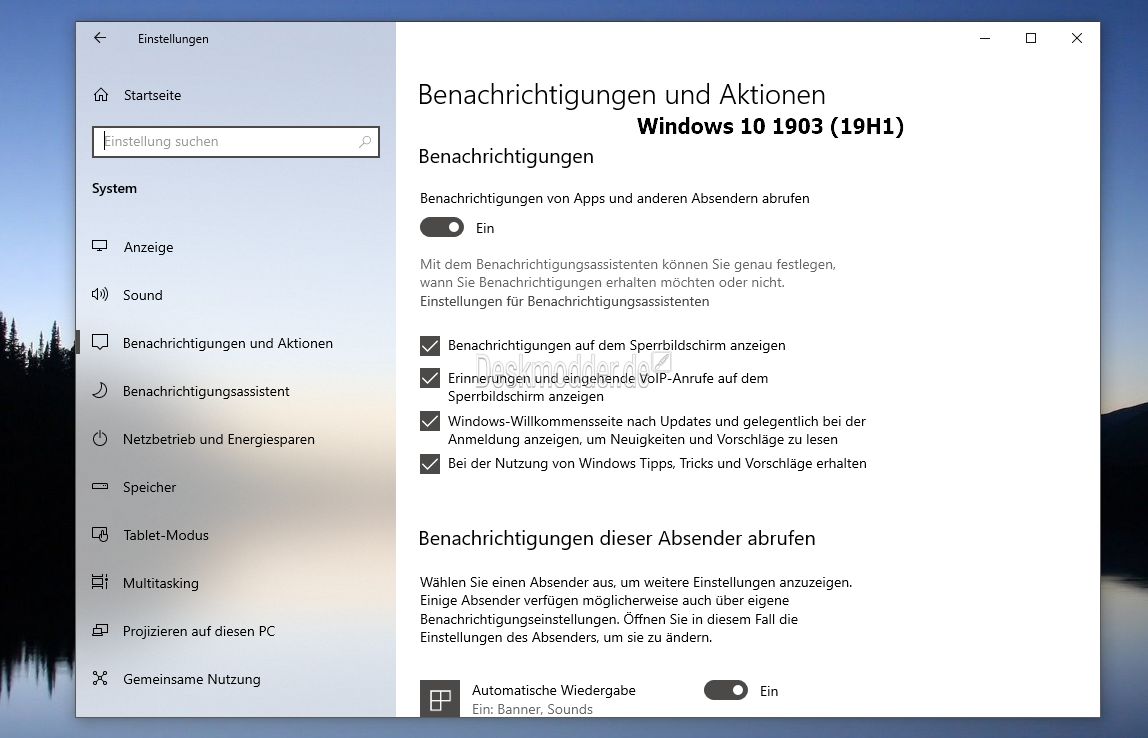The width and height of the screenshot is (1148, 738).
Task: Uncheck Tipps, Tricks und Vorschläge checkbox
Action: pos(430,463)
